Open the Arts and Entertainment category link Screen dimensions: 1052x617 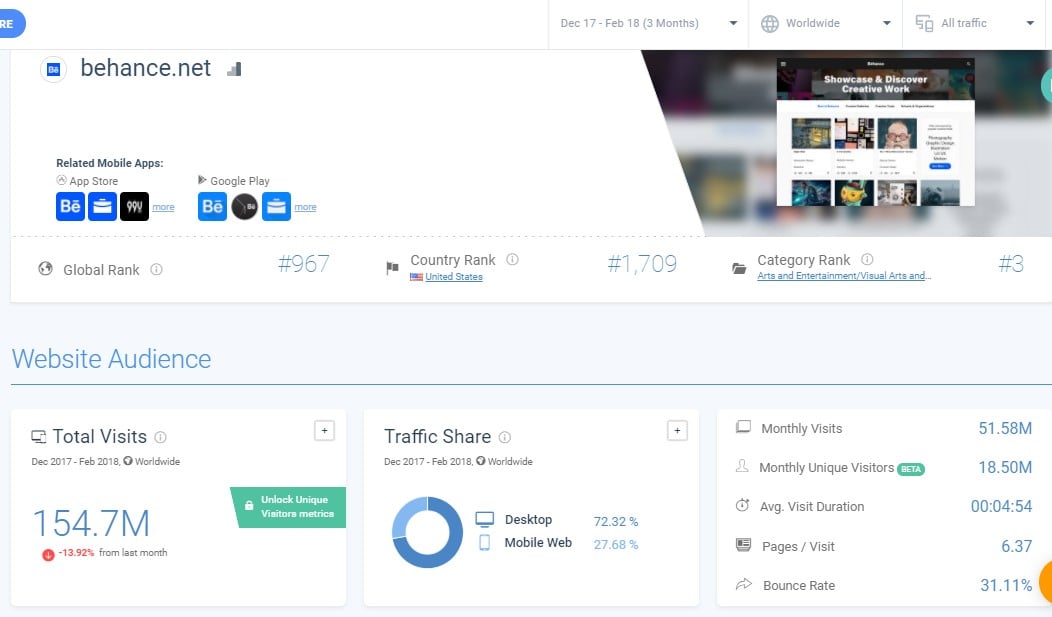(843, 276)
